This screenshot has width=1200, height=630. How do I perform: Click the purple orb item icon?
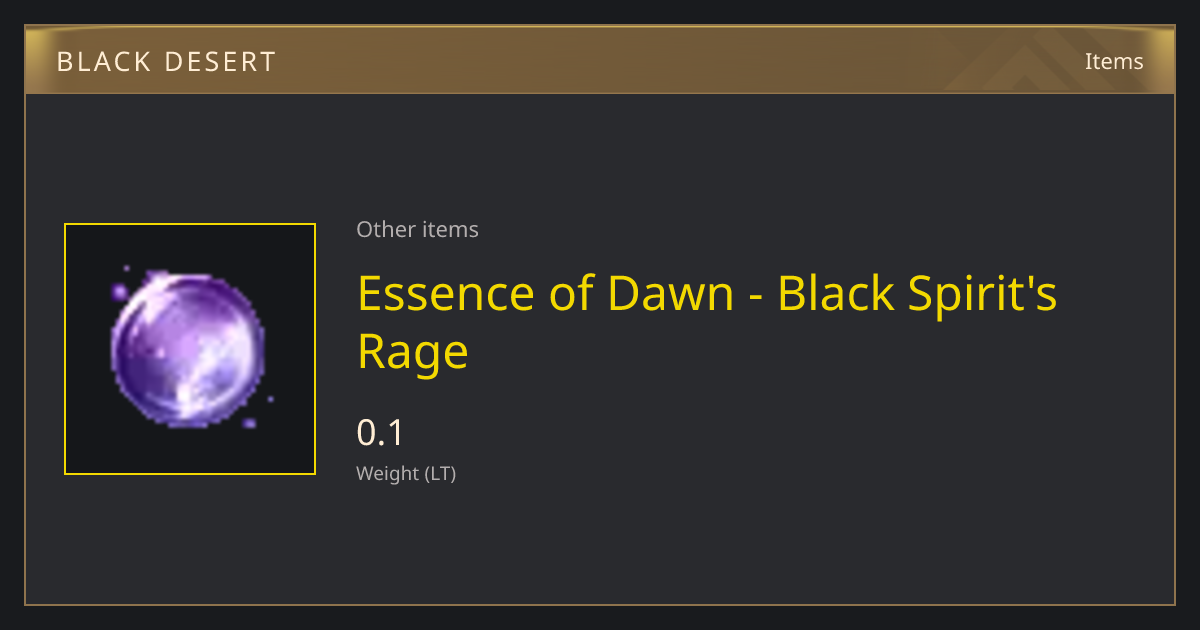tap(187, 349)
